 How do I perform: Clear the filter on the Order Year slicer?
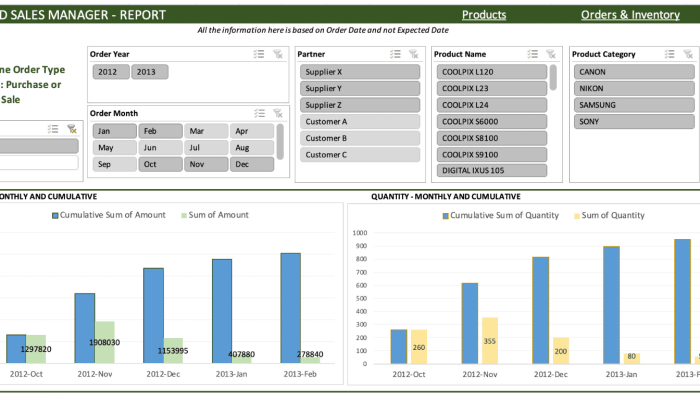click(277, 54)
